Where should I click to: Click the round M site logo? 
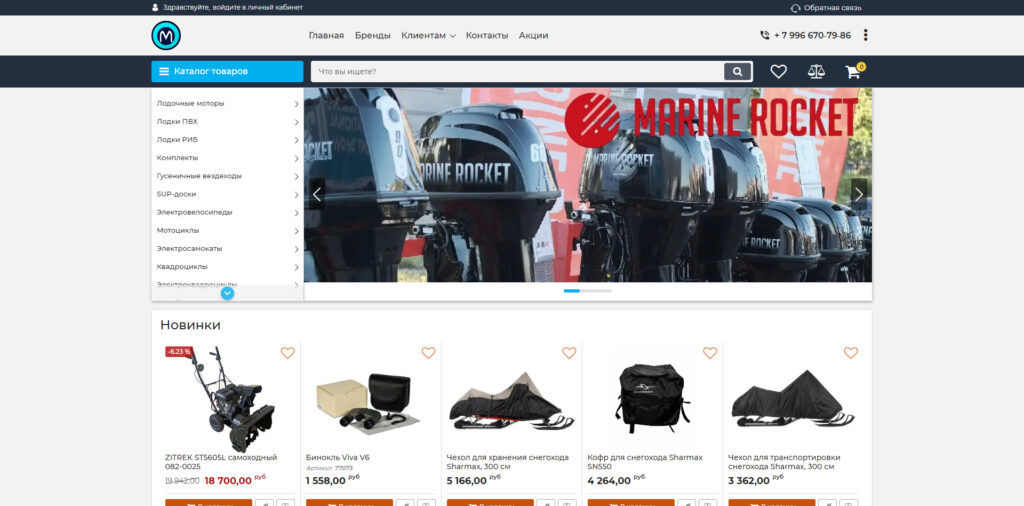point(166,35)
